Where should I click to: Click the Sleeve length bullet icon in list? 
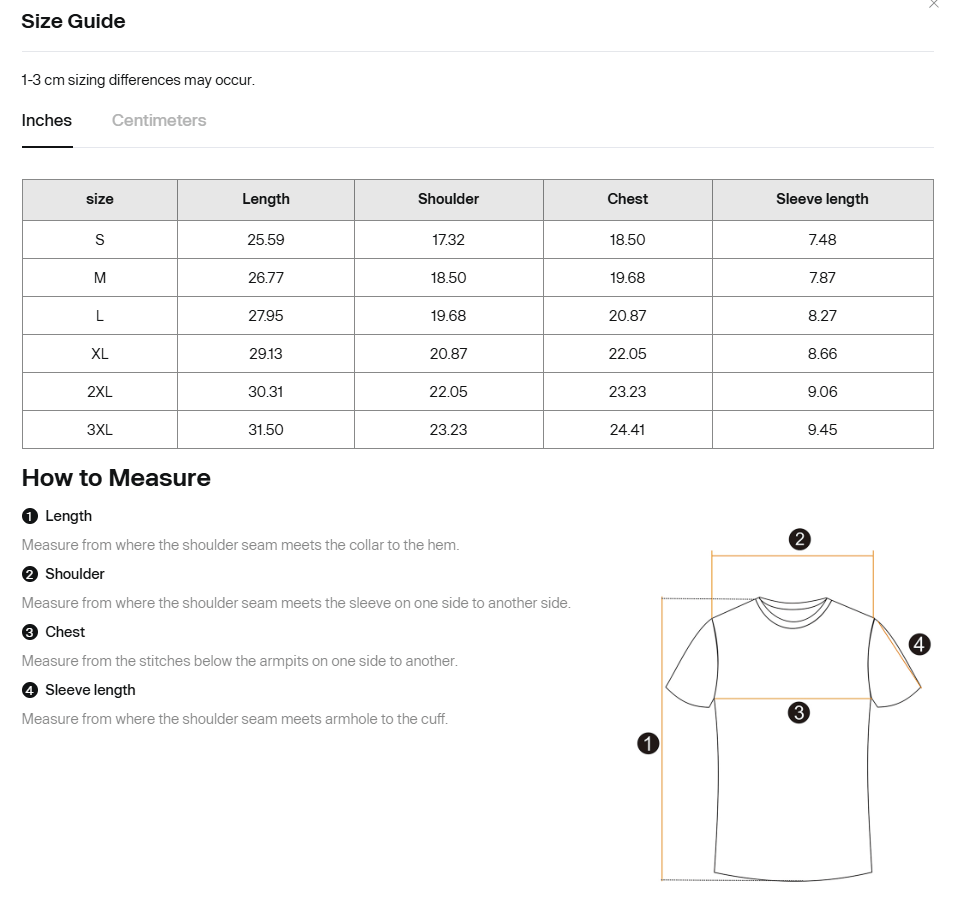(x=30, y=690)
